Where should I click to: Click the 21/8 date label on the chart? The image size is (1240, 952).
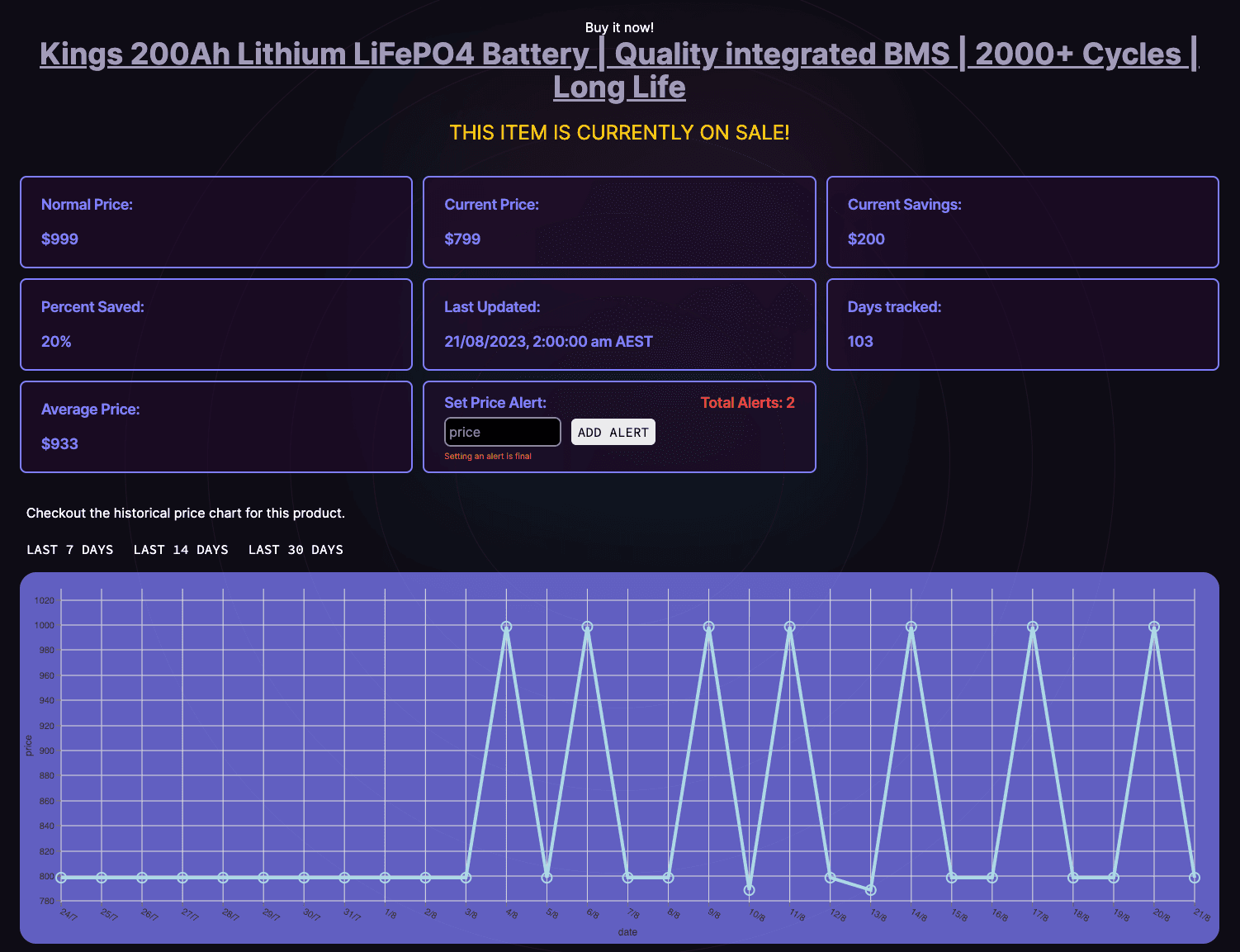(x=1202, y=914)
